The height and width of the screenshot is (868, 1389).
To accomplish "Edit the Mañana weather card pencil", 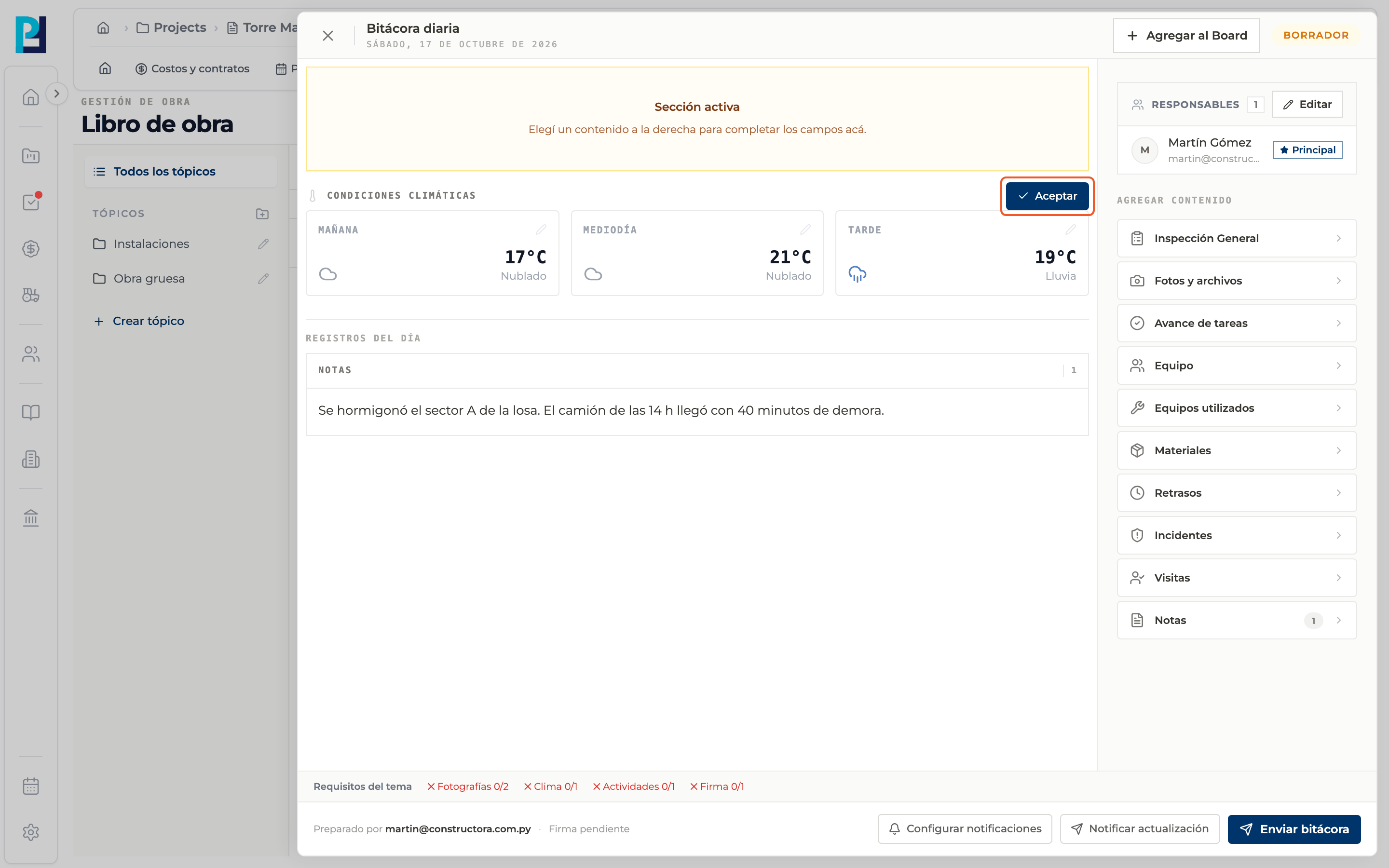I will tap(541, 230).
